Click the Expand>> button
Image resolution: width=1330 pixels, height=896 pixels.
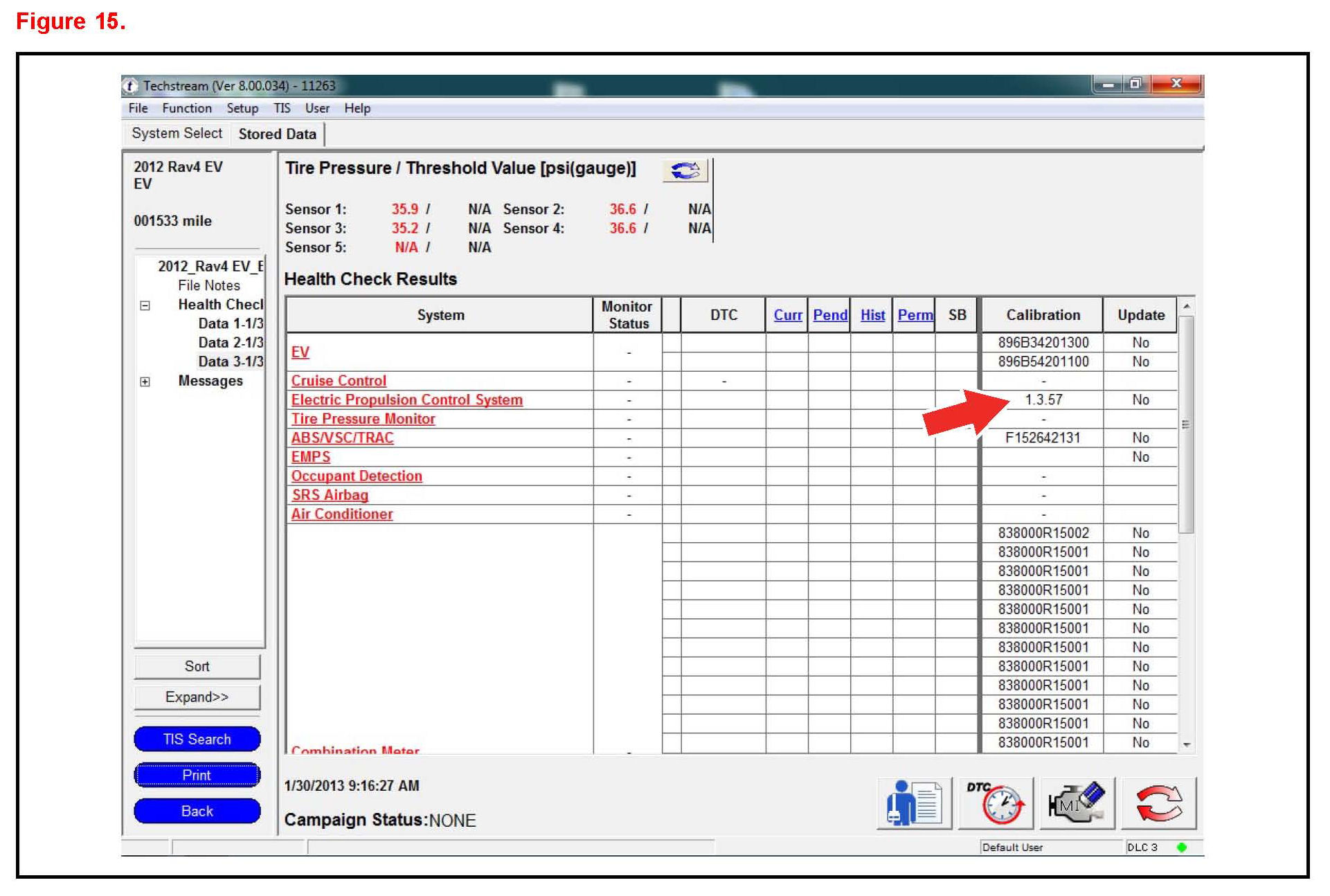(197, 697)
